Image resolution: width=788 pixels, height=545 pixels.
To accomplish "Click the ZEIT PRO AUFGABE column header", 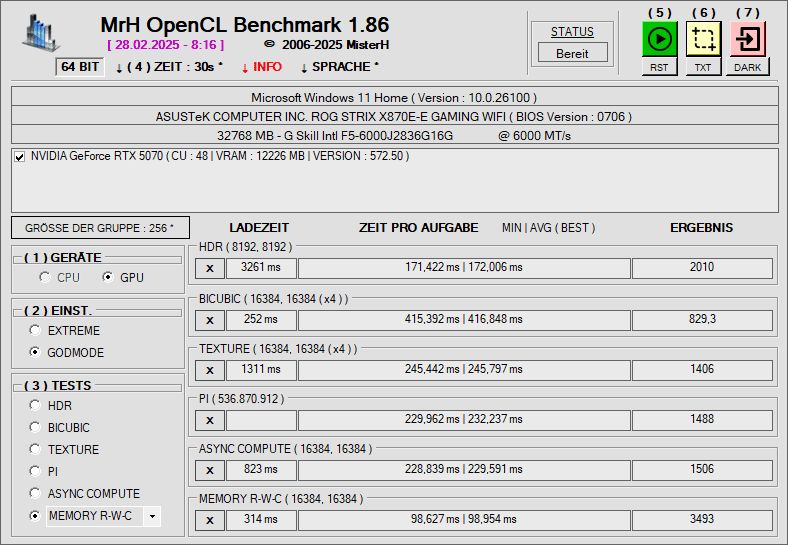I will coord(419,228).
